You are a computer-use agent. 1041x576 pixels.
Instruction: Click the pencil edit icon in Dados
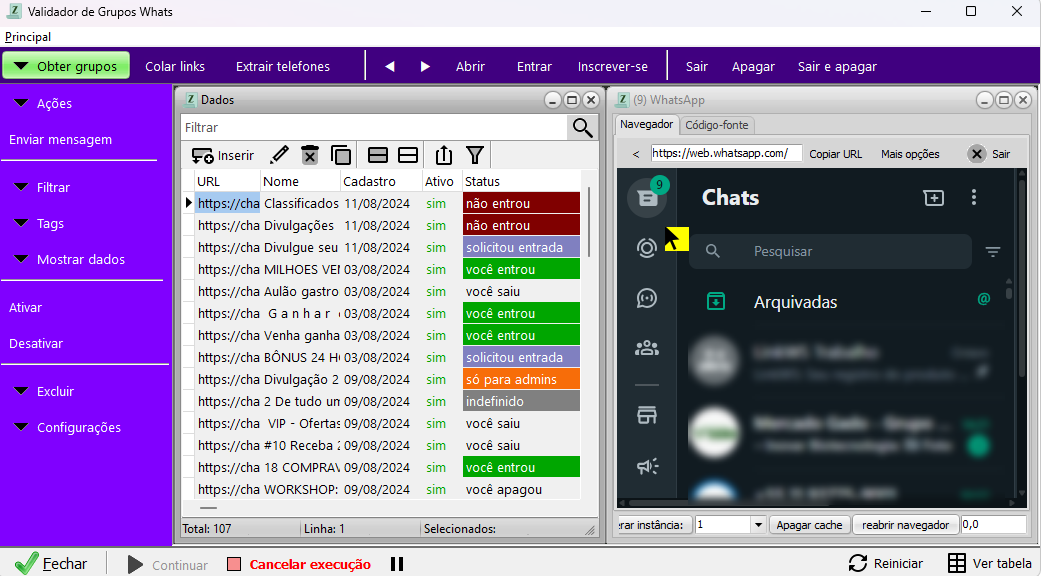[x=280, y=155]
